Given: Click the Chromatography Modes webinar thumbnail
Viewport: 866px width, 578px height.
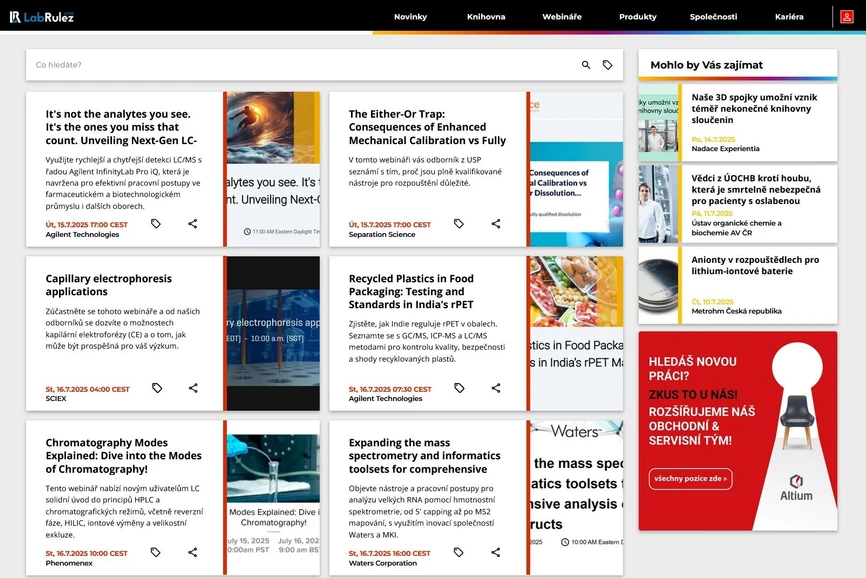Looking at the screenshot, I should tap(273, 497).
